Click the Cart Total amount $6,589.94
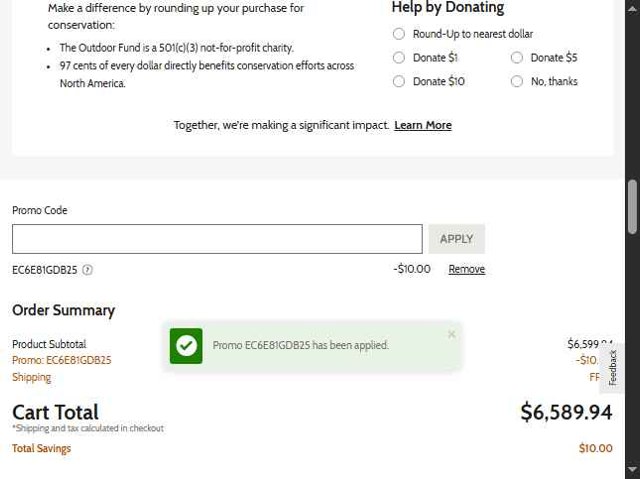Image resolution: width=640 pixels, height=479 pixels. tap(566, 412)
